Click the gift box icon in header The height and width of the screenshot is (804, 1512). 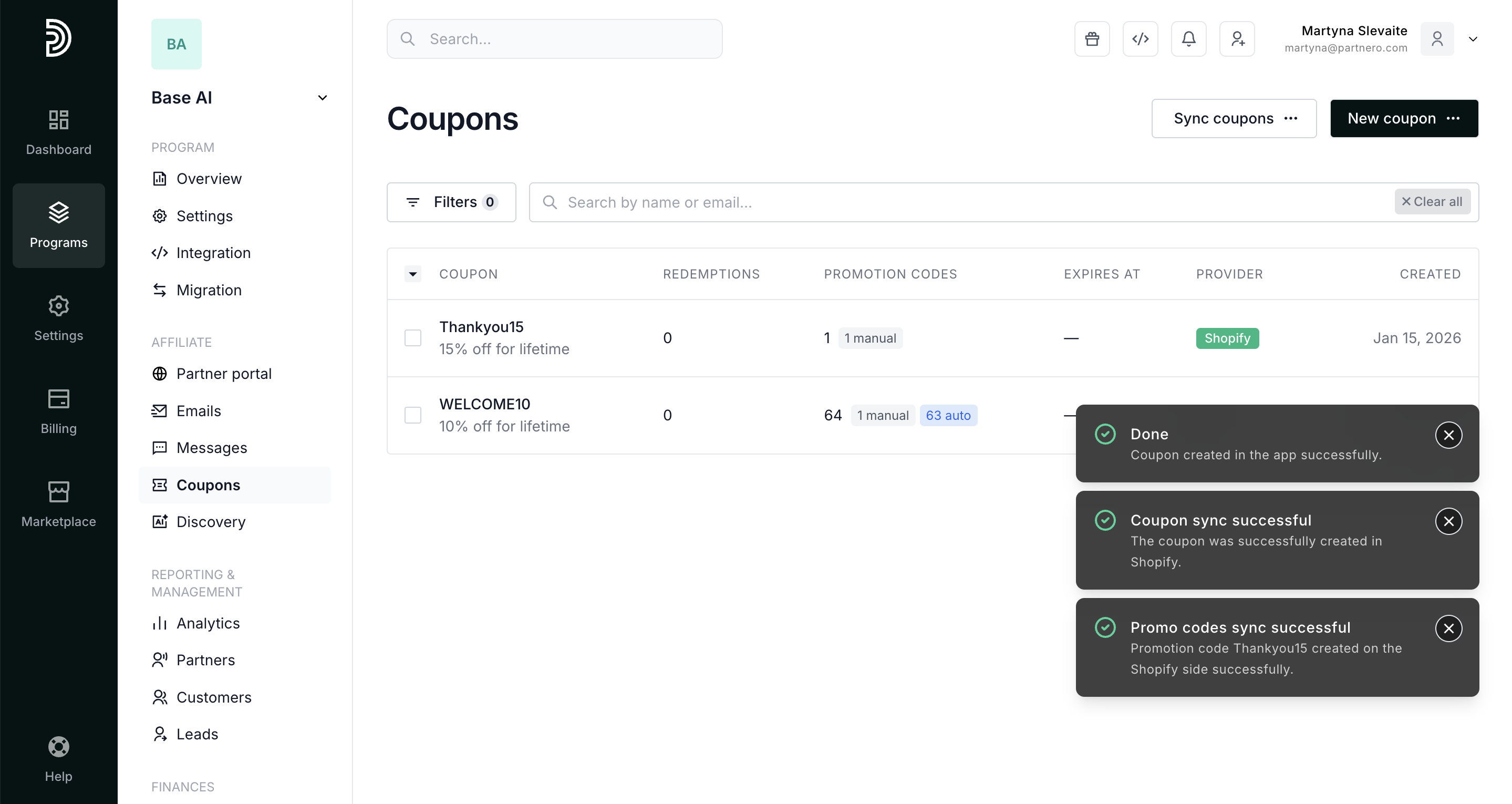[1092, 39]
